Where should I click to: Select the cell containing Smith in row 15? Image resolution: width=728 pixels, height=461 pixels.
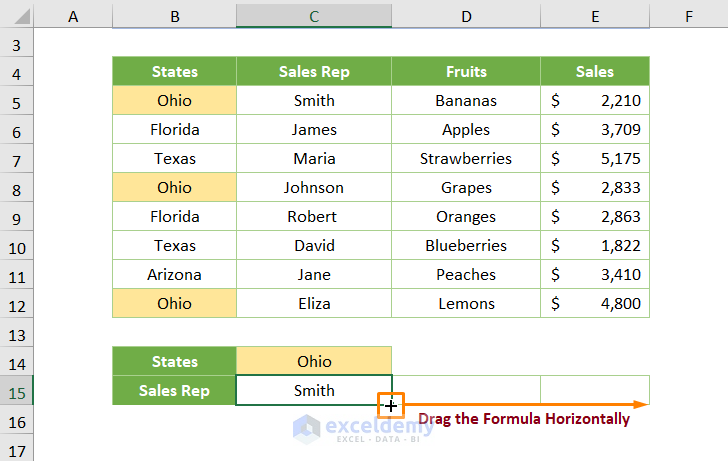(314, 391)
